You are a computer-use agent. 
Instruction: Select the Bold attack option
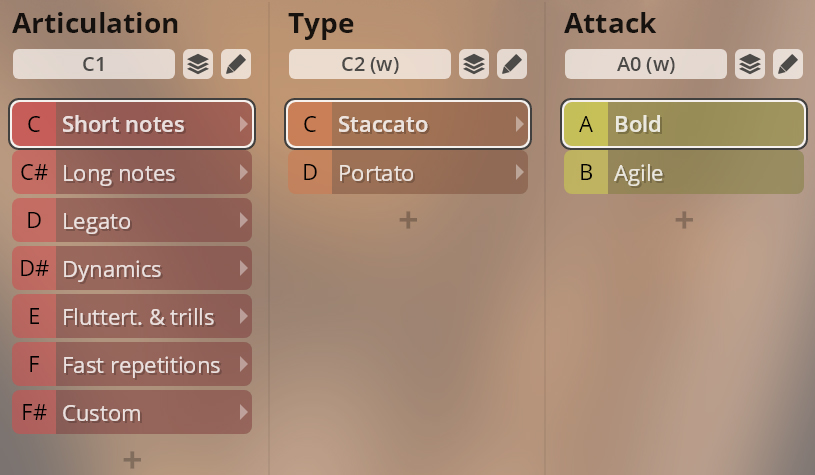[684, 124]
